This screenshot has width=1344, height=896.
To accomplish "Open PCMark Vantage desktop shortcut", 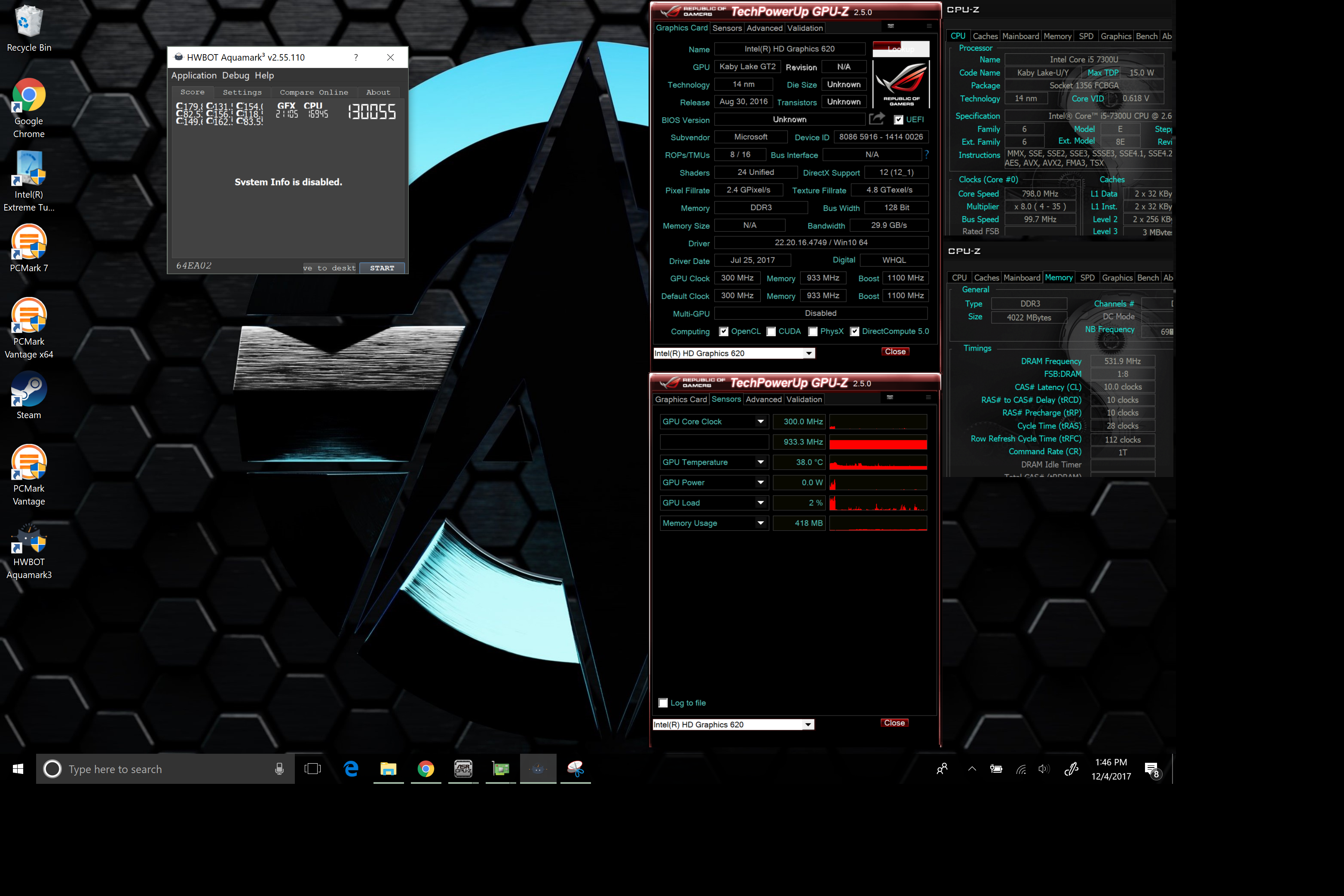I will coord(28,475).
